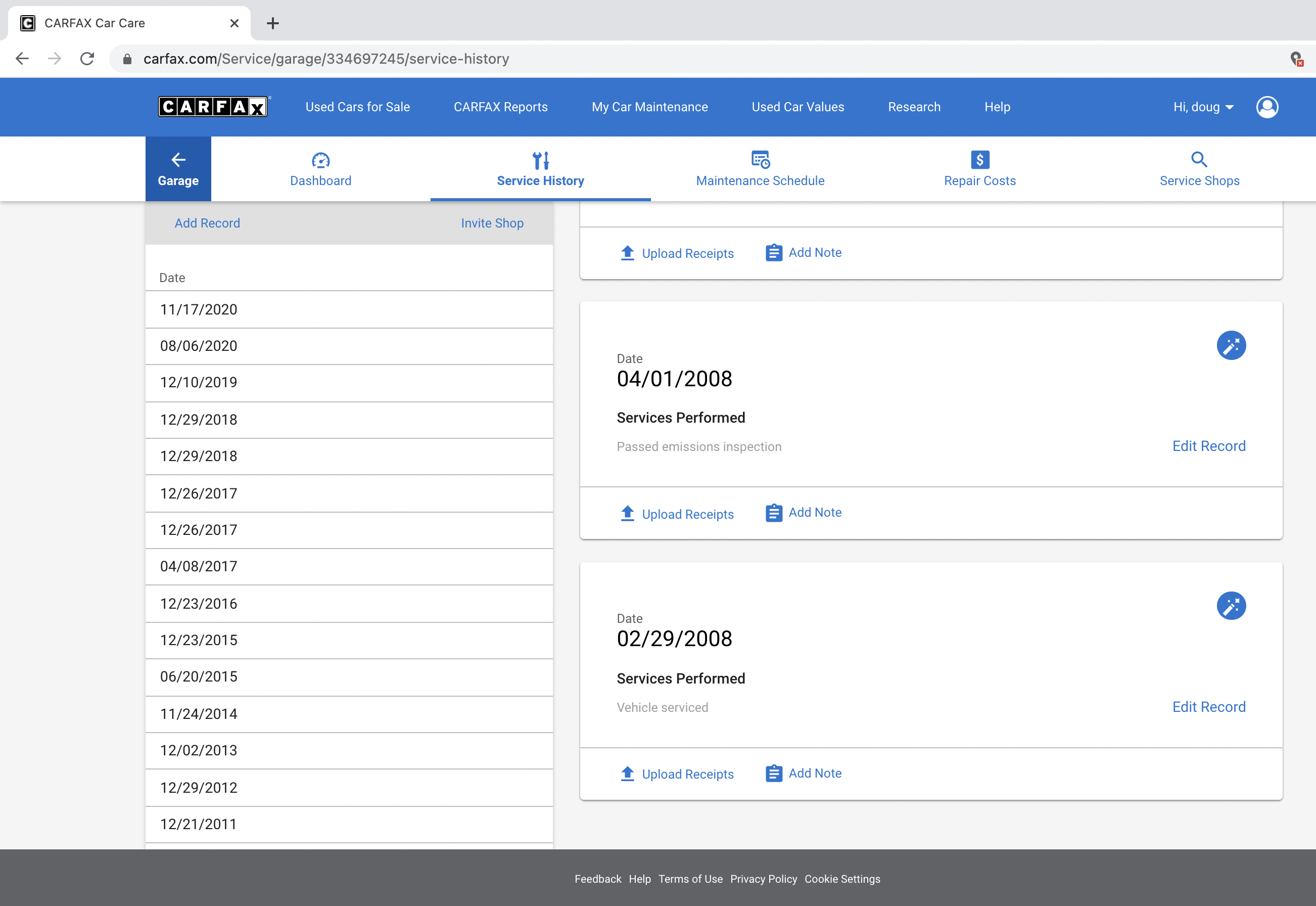
Task: Open the user profile avatar icon
Action: click(x=1267, y=107)
